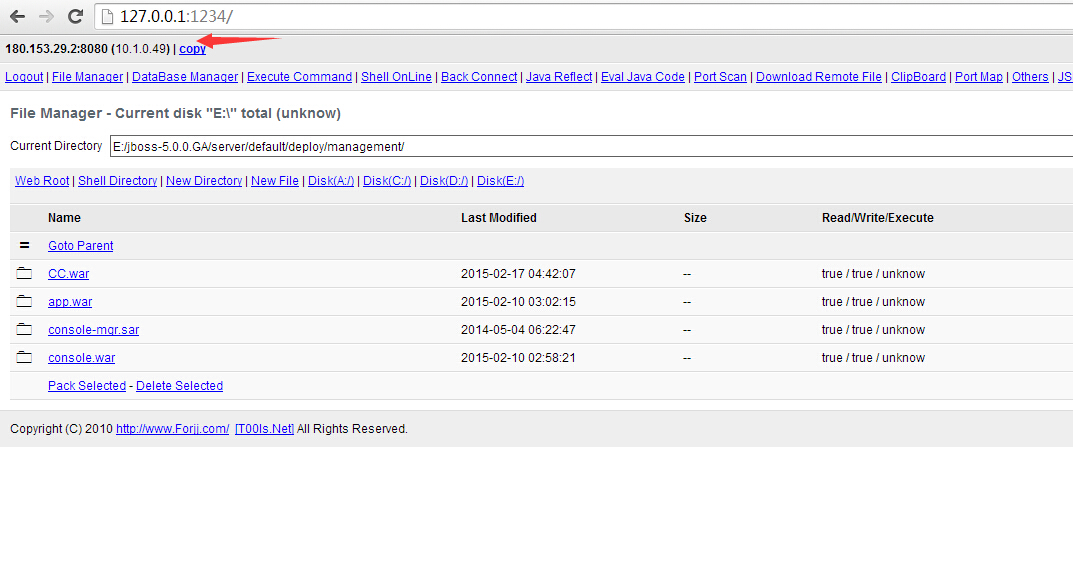Click the browser address bar URL
This screenshot has height=588, width=1073.
[x=177, y=16]
